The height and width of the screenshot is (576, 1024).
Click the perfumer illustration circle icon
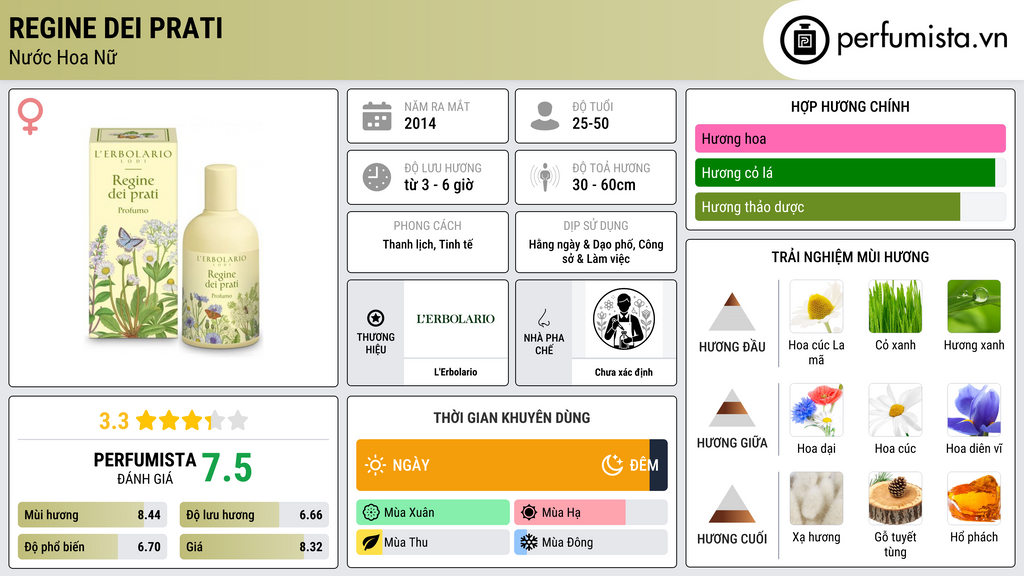click(x=624, y=319)
